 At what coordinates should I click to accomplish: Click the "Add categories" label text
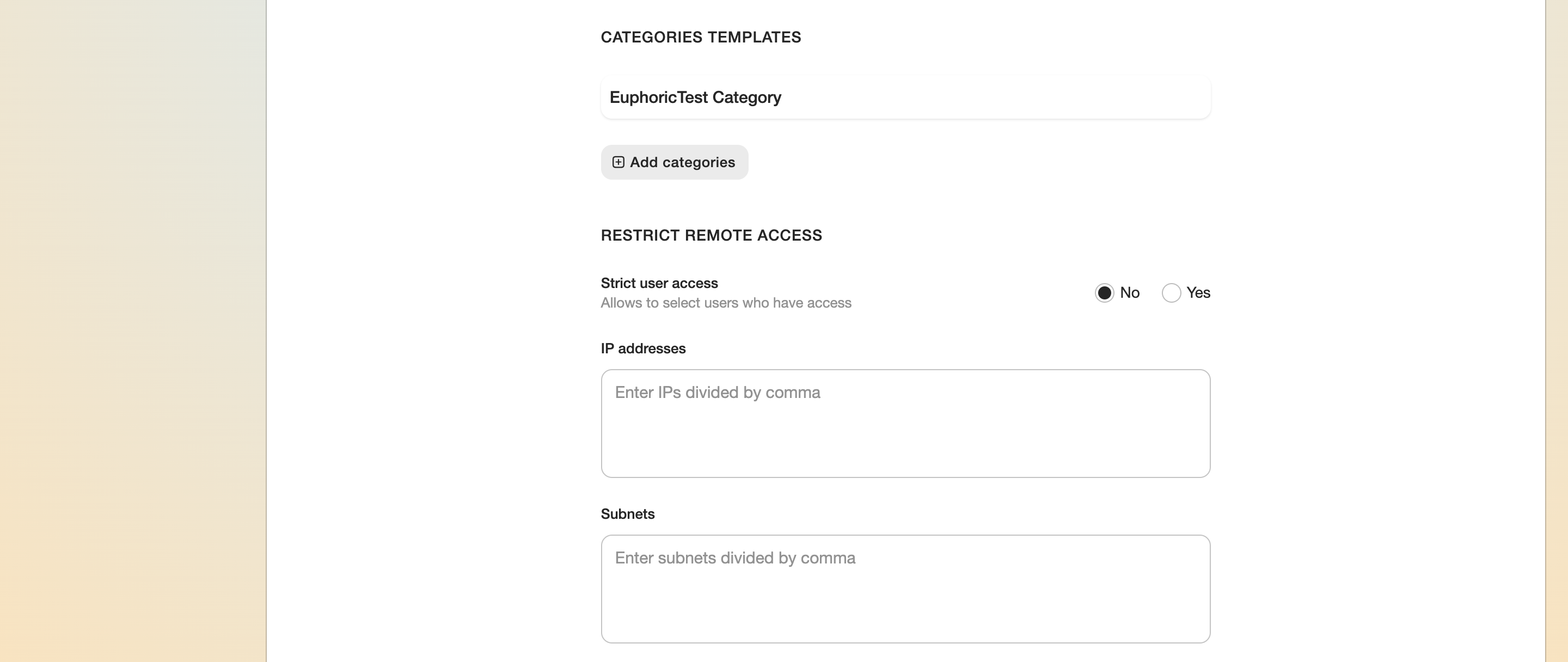coord(682,162)
